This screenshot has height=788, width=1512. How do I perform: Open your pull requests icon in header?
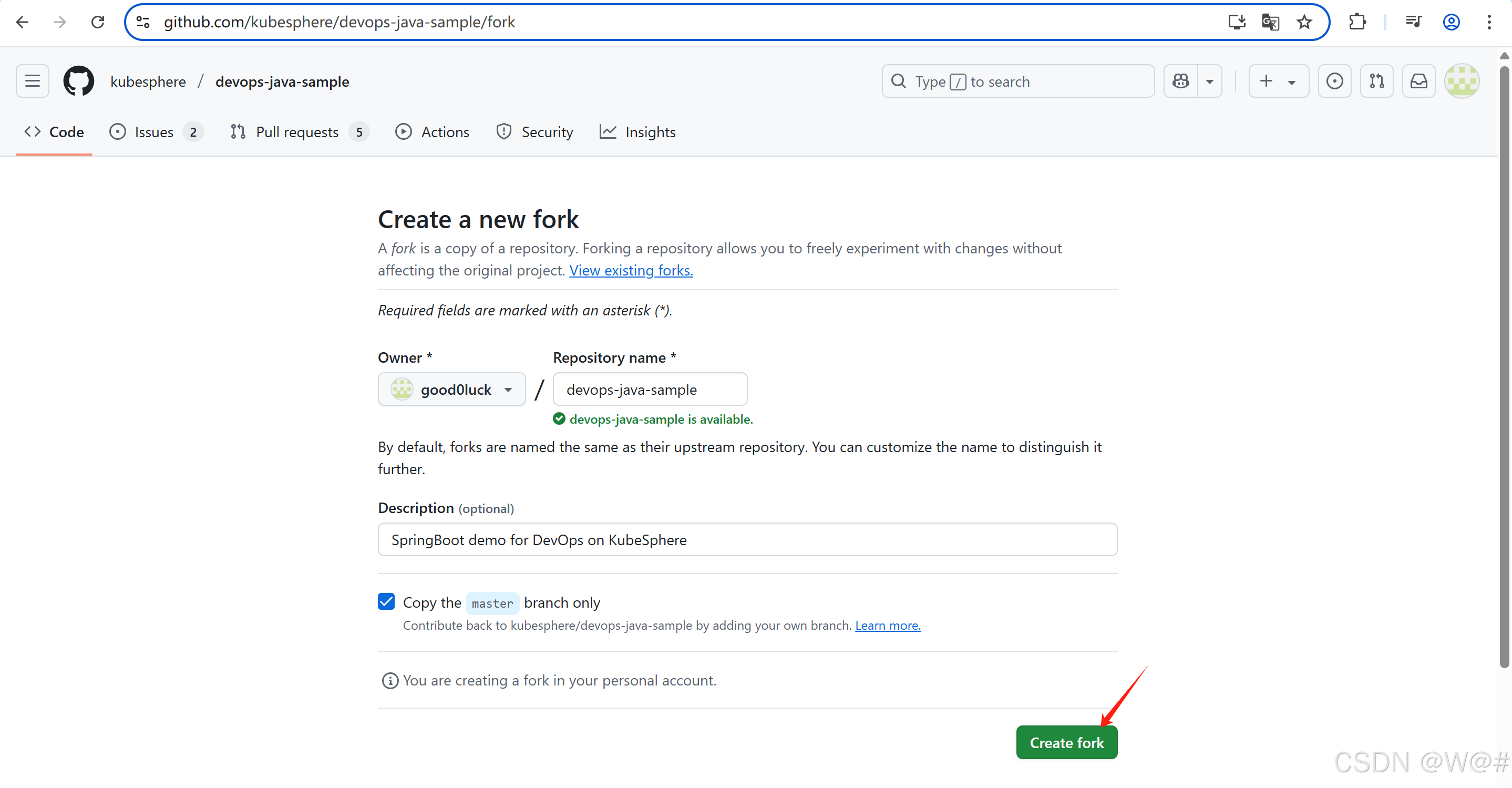coord(1377,81)
